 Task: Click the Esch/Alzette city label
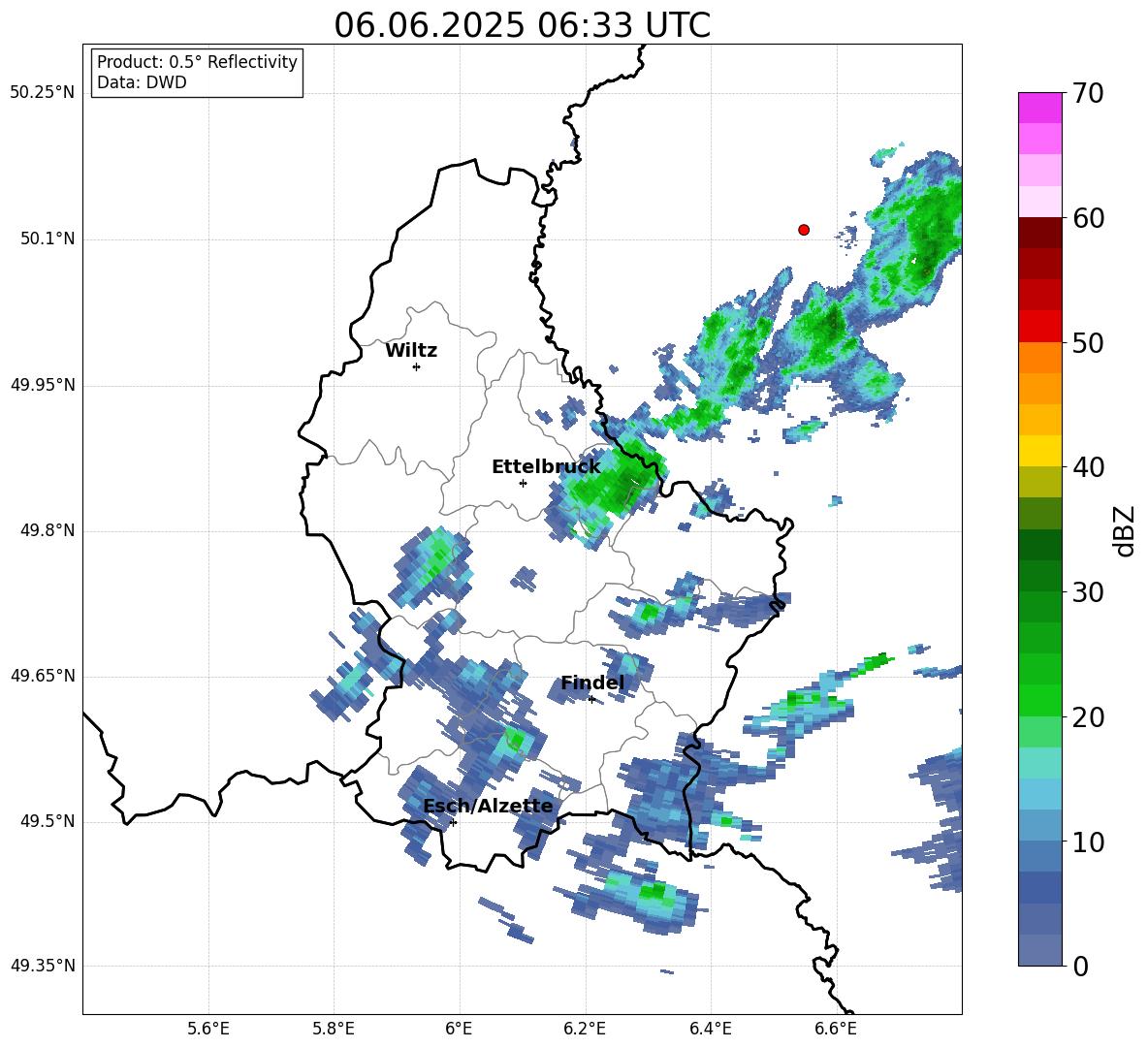(x=489, y=806)
